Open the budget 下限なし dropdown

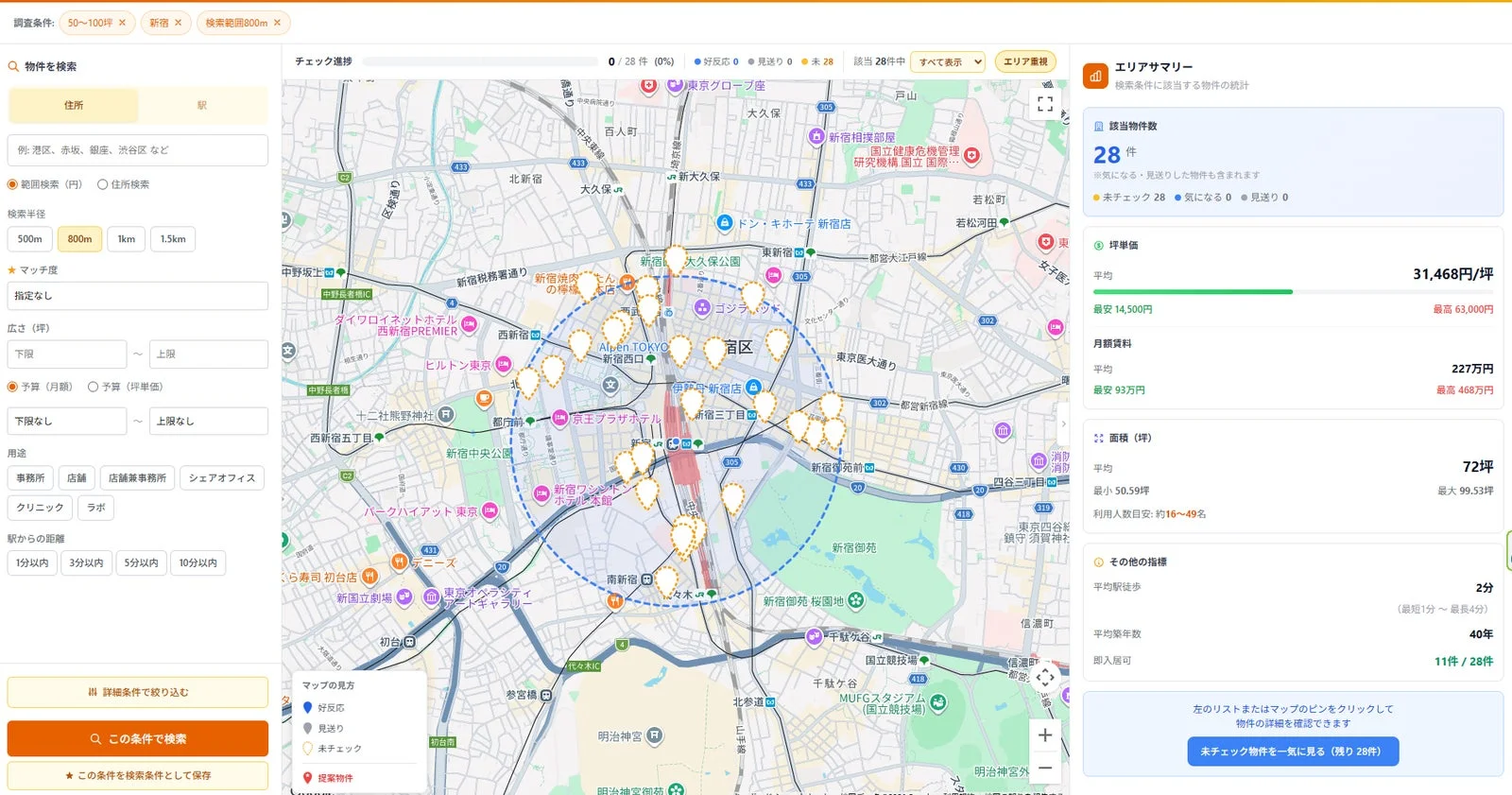[67, 421]
